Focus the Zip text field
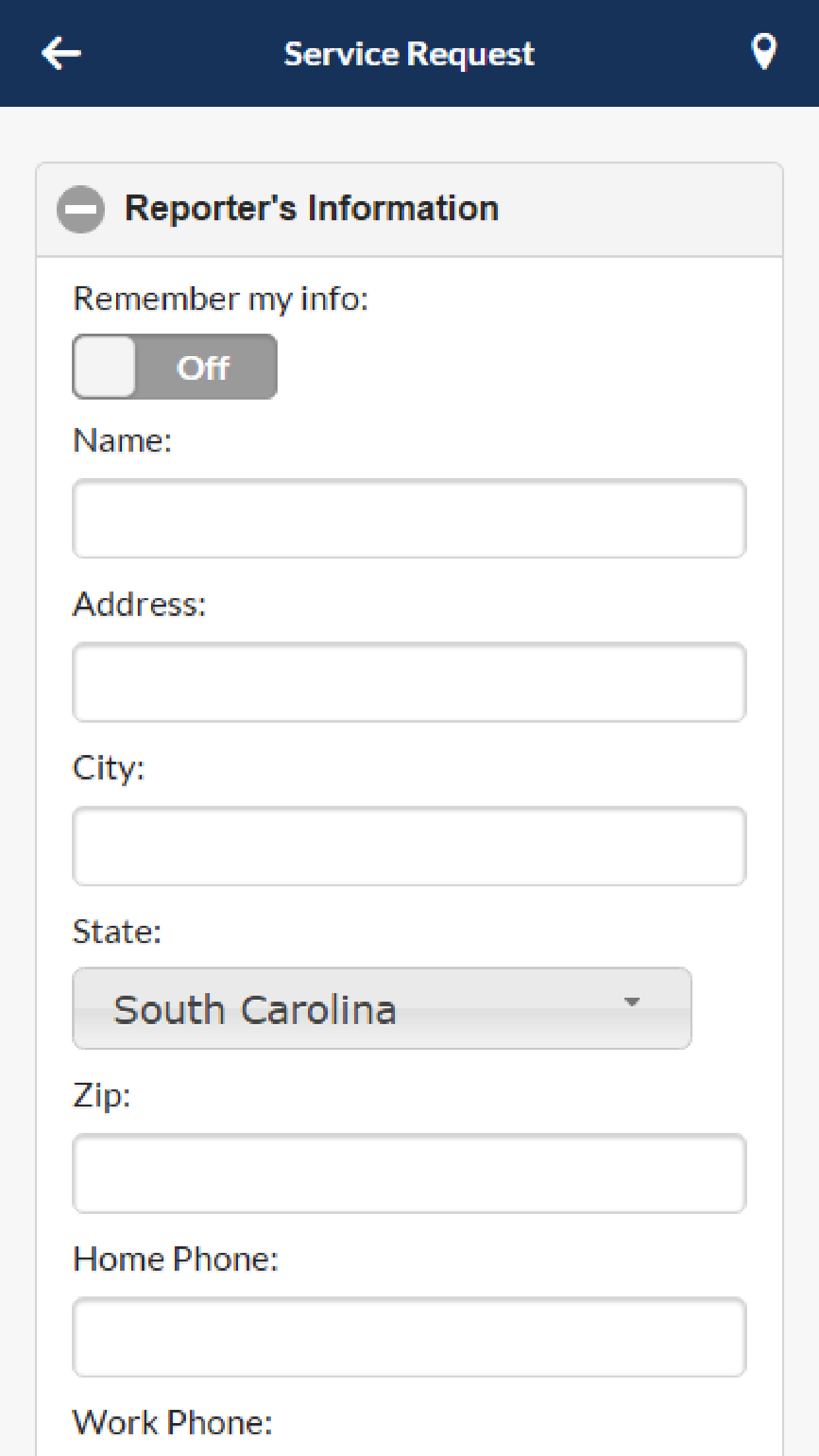 pos(409,1173)
